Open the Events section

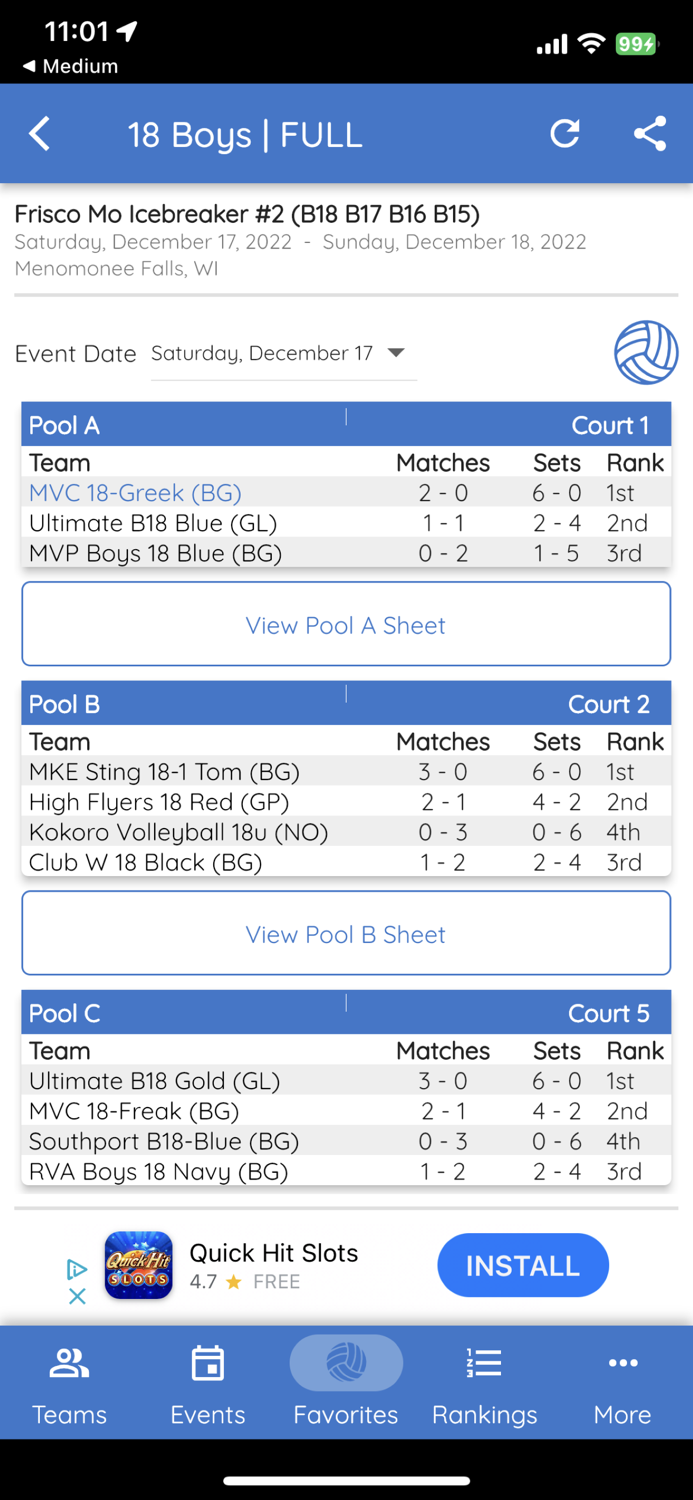(207, 1383)
